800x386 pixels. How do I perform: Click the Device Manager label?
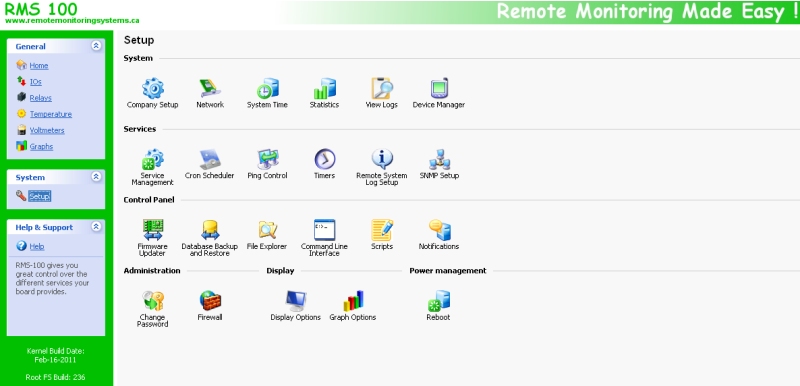(x=439, y=105)
